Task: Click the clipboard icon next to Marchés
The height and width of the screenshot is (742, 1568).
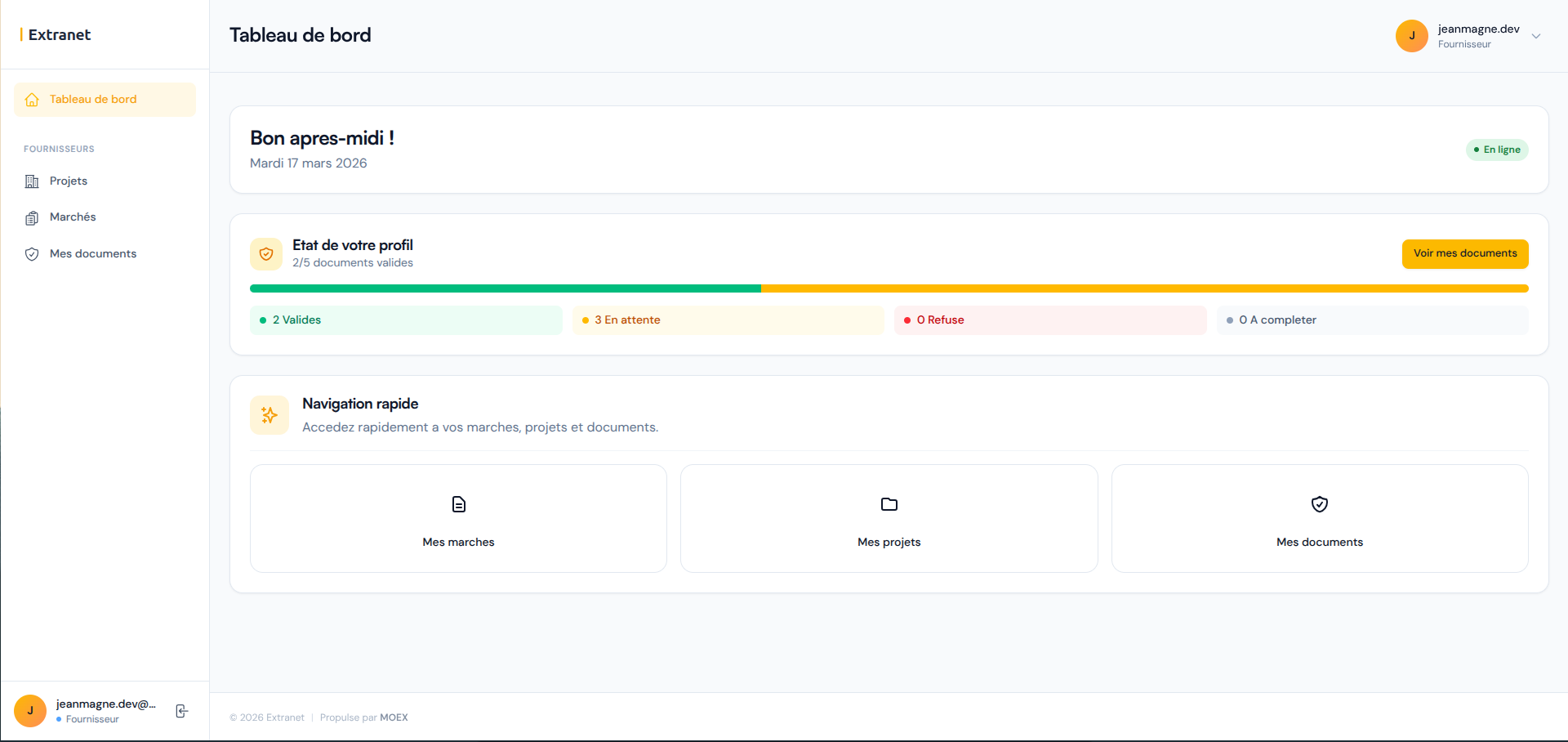Action: point(32,218)
